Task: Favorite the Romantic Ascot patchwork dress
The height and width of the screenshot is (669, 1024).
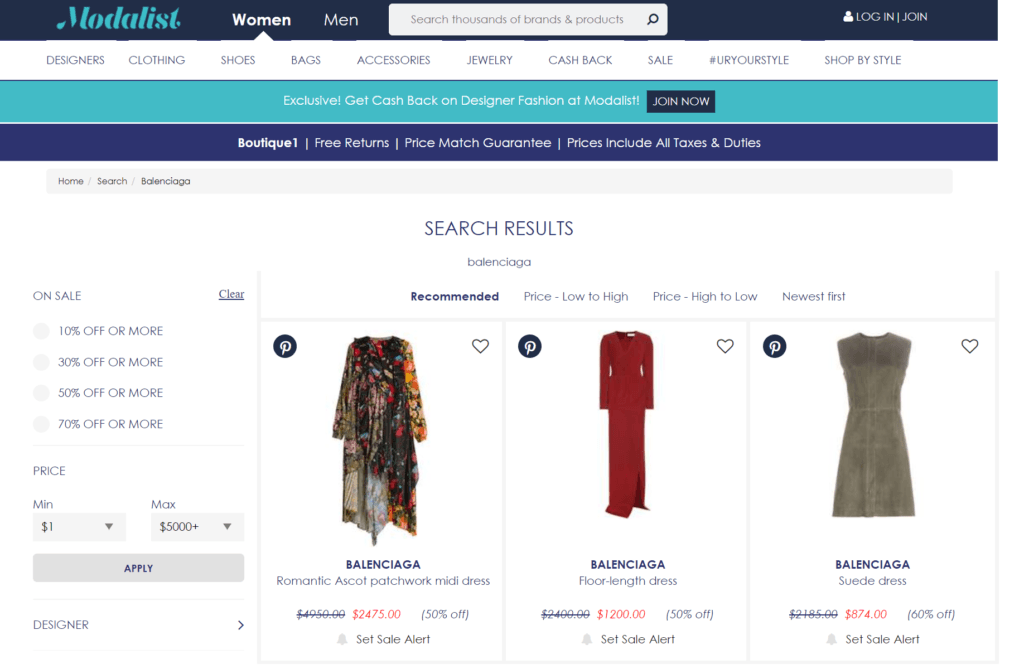Action: point(480,346)
